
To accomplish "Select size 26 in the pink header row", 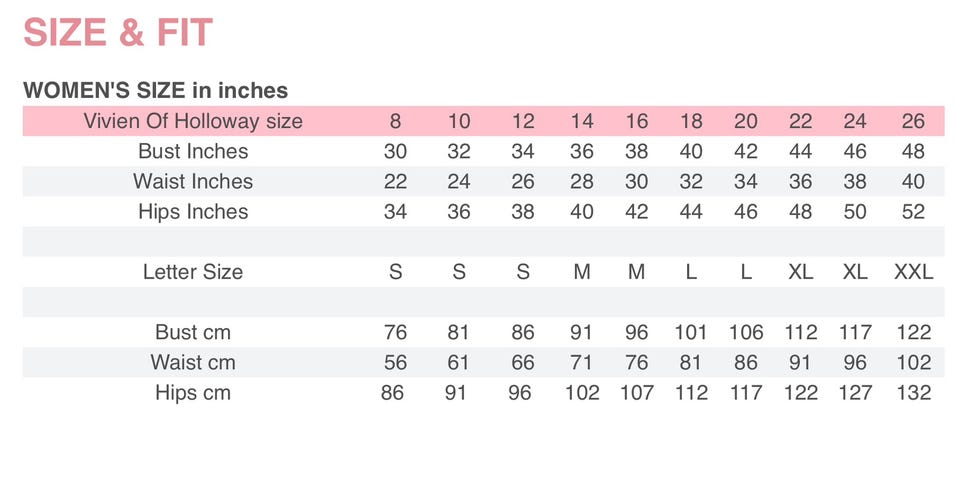I will click(913, 122).
